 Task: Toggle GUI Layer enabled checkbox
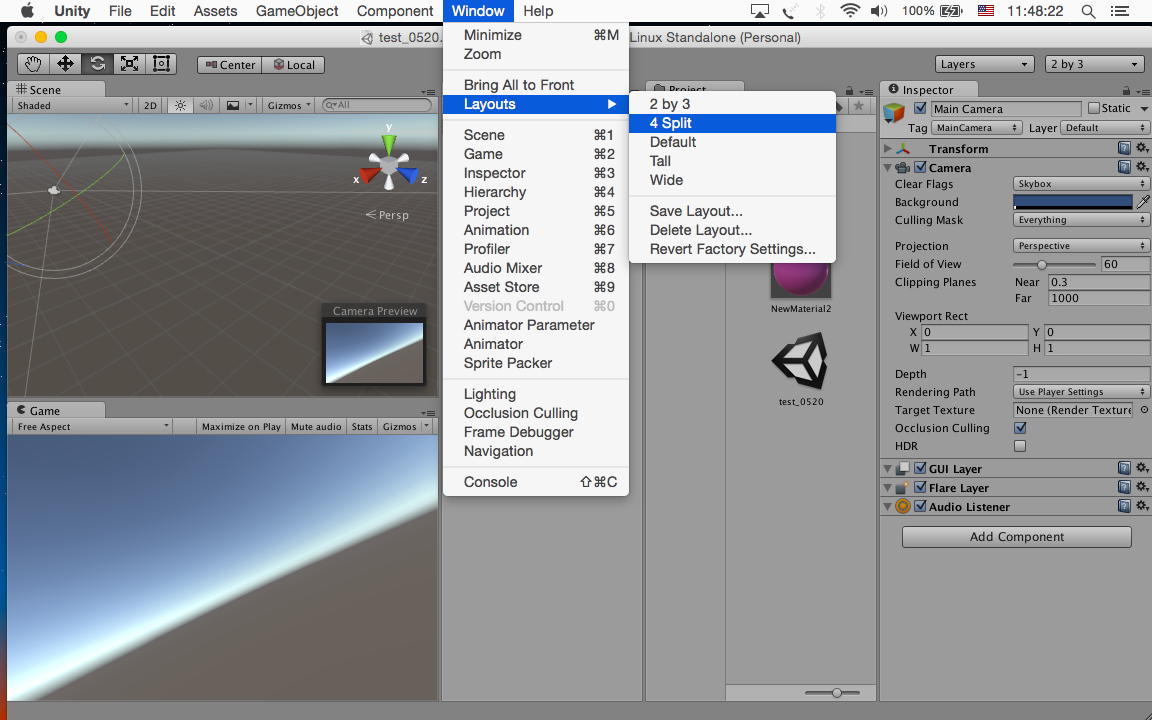tap(920, 468)
